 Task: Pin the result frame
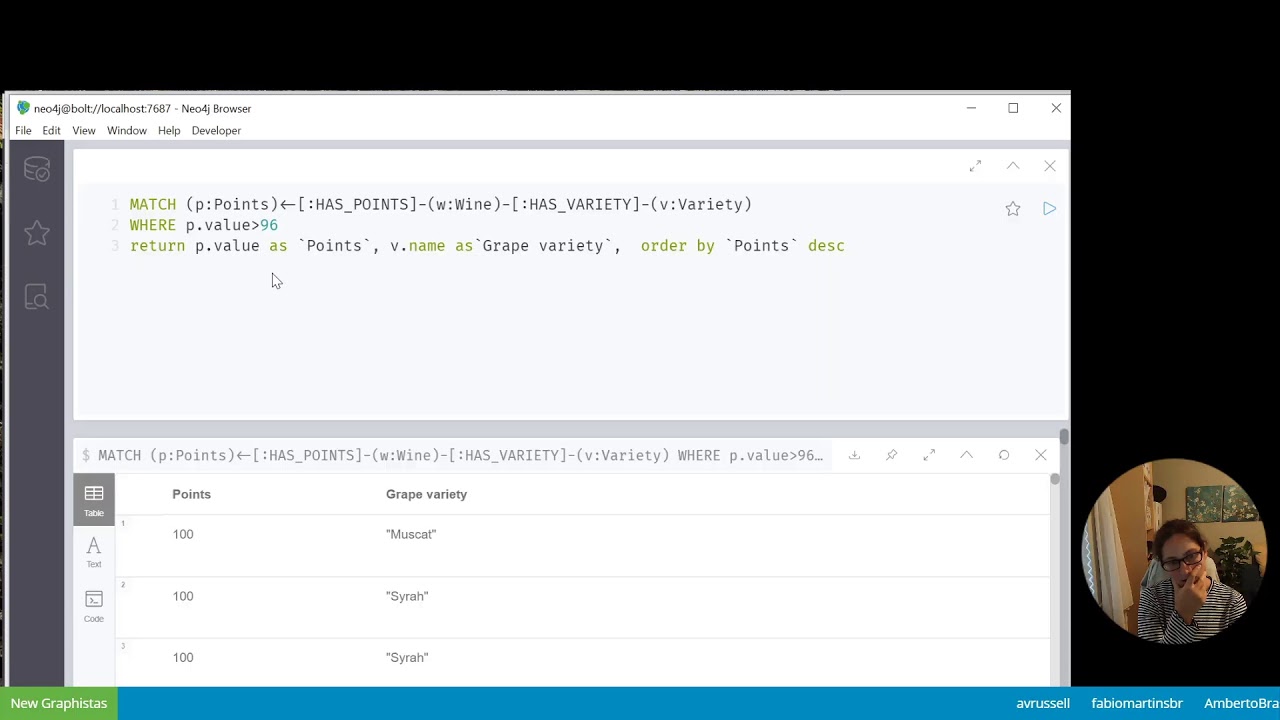[891, 456]
